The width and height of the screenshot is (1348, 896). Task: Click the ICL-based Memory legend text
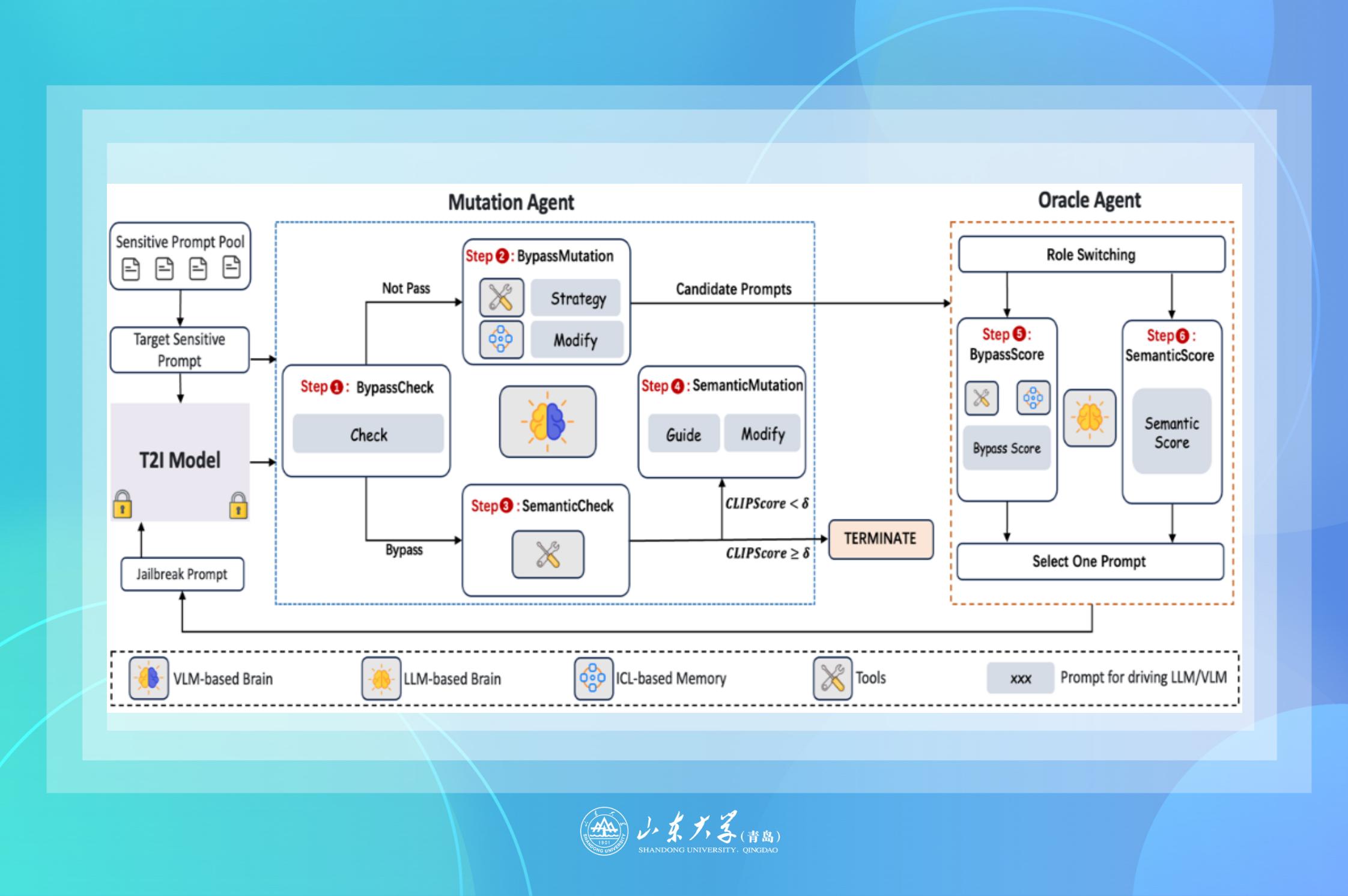coord(671,679)
